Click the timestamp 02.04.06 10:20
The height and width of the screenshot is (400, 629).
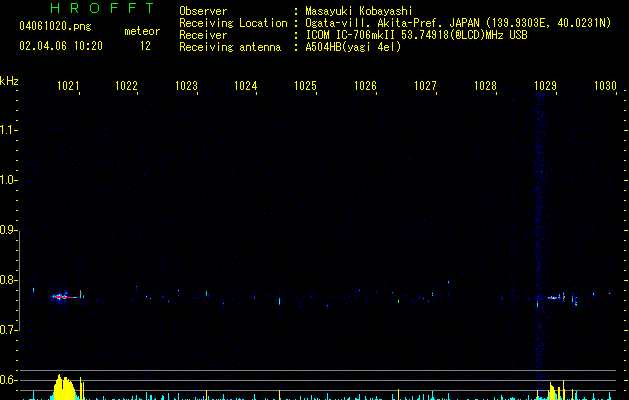coord(61,46)
